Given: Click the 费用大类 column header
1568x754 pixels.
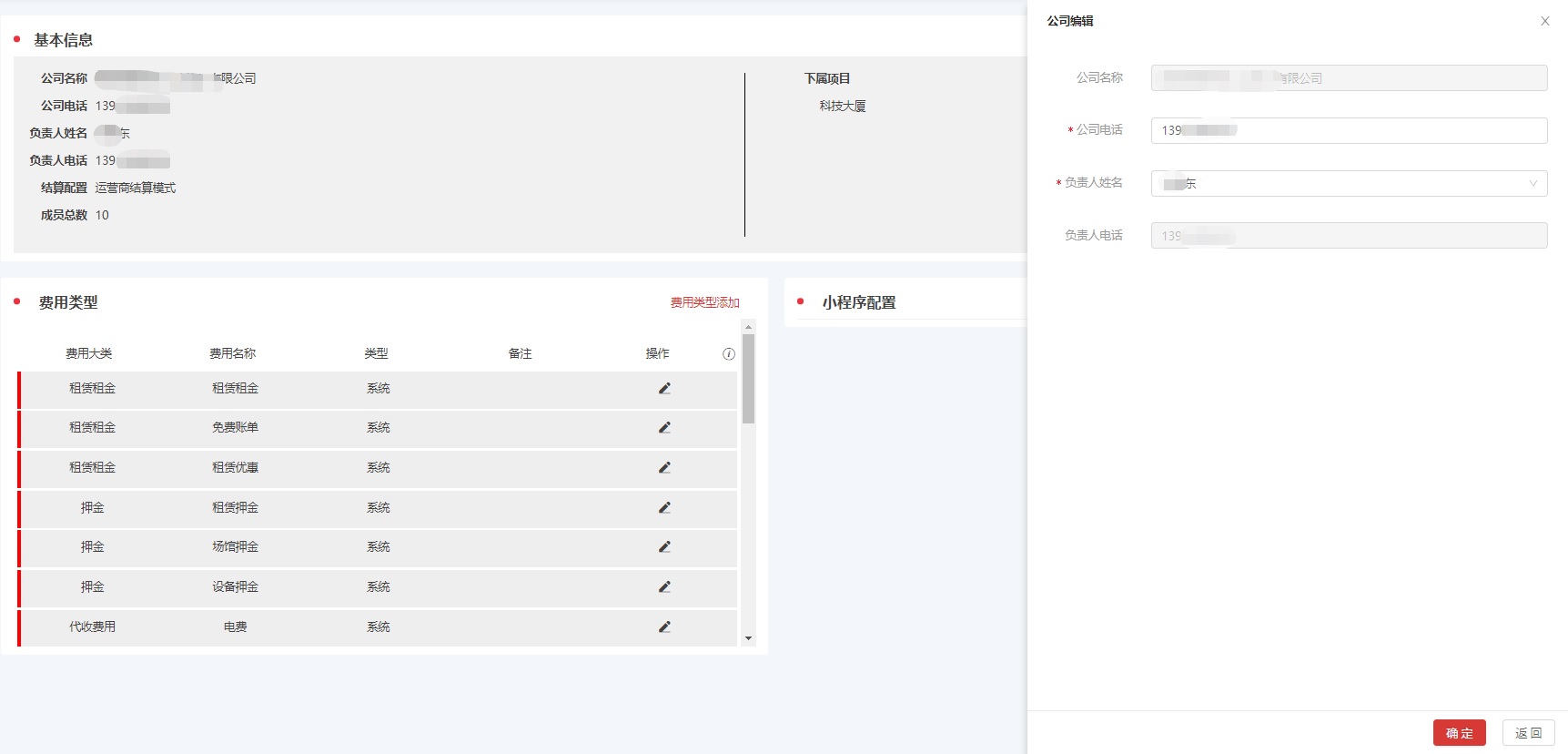Looking at the screenshot, I should point(88,353).
